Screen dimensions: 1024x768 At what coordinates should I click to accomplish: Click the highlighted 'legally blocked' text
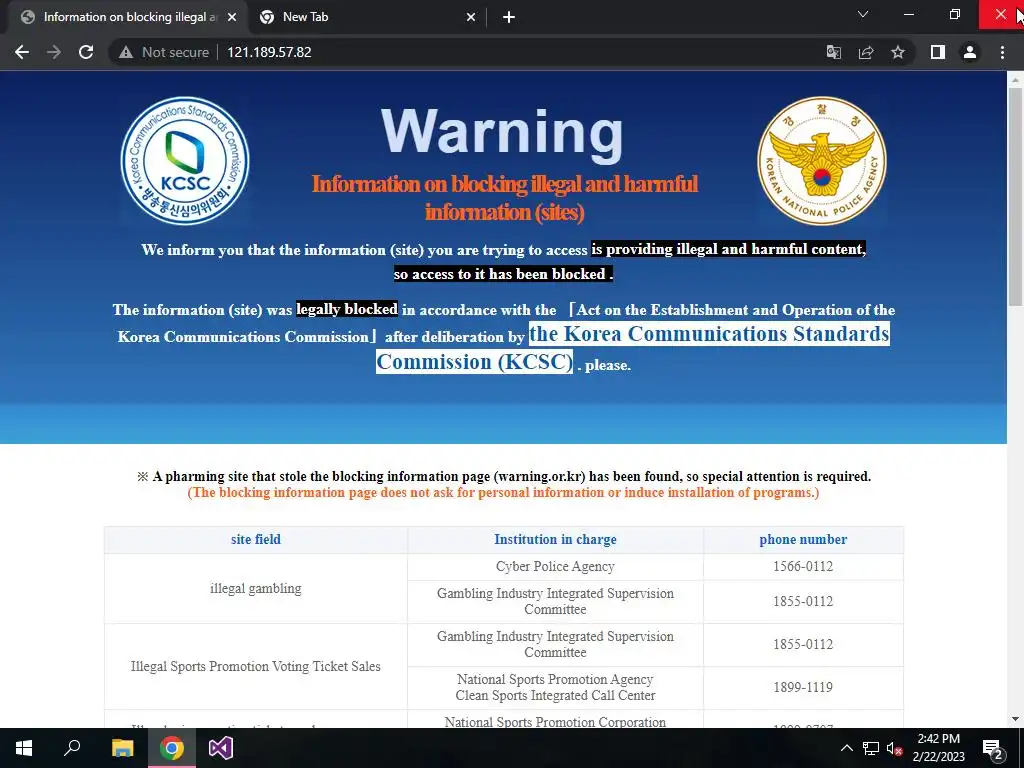(347, 309)
